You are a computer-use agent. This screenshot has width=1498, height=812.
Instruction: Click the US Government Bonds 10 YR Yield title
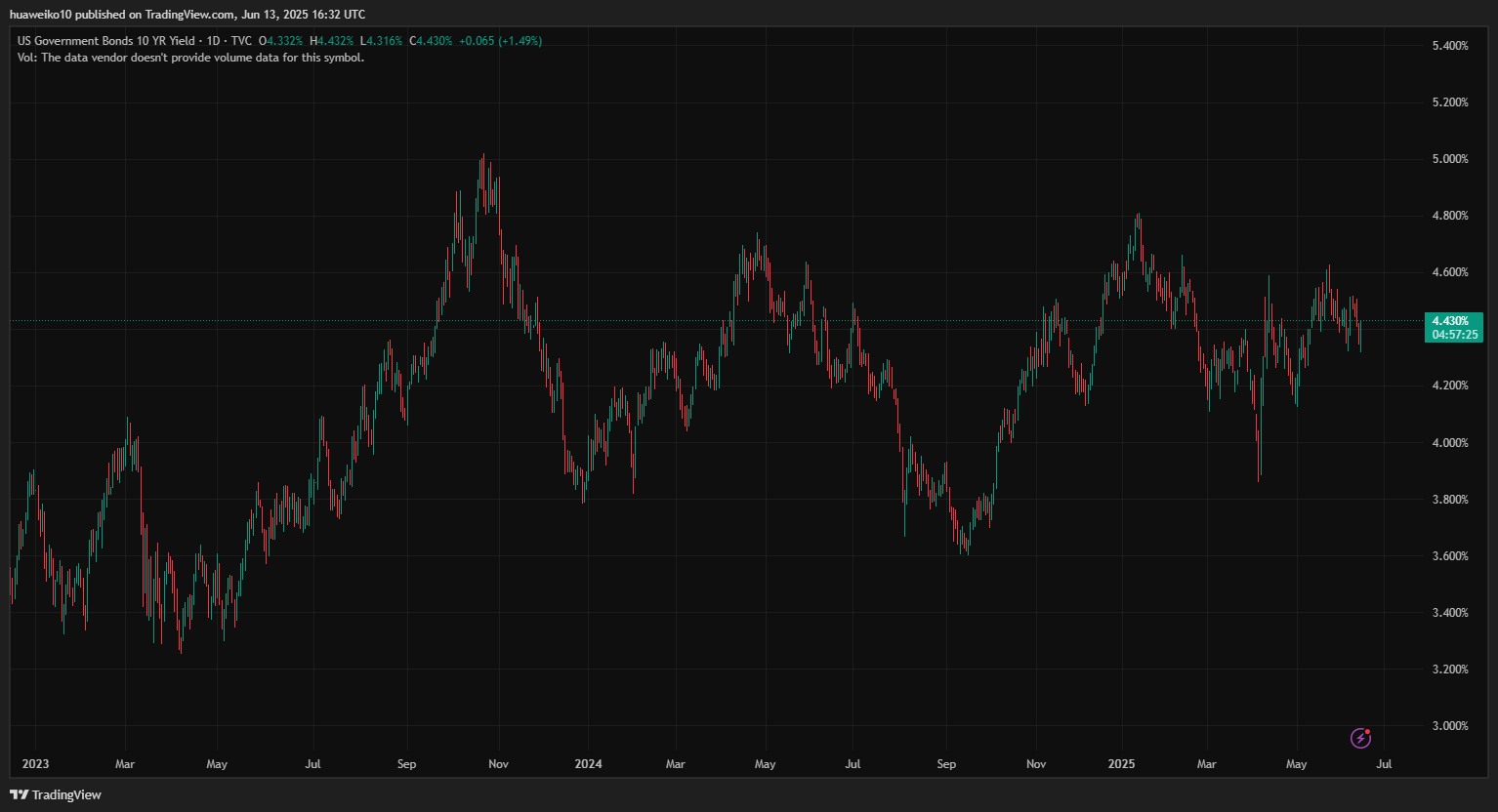104,41
